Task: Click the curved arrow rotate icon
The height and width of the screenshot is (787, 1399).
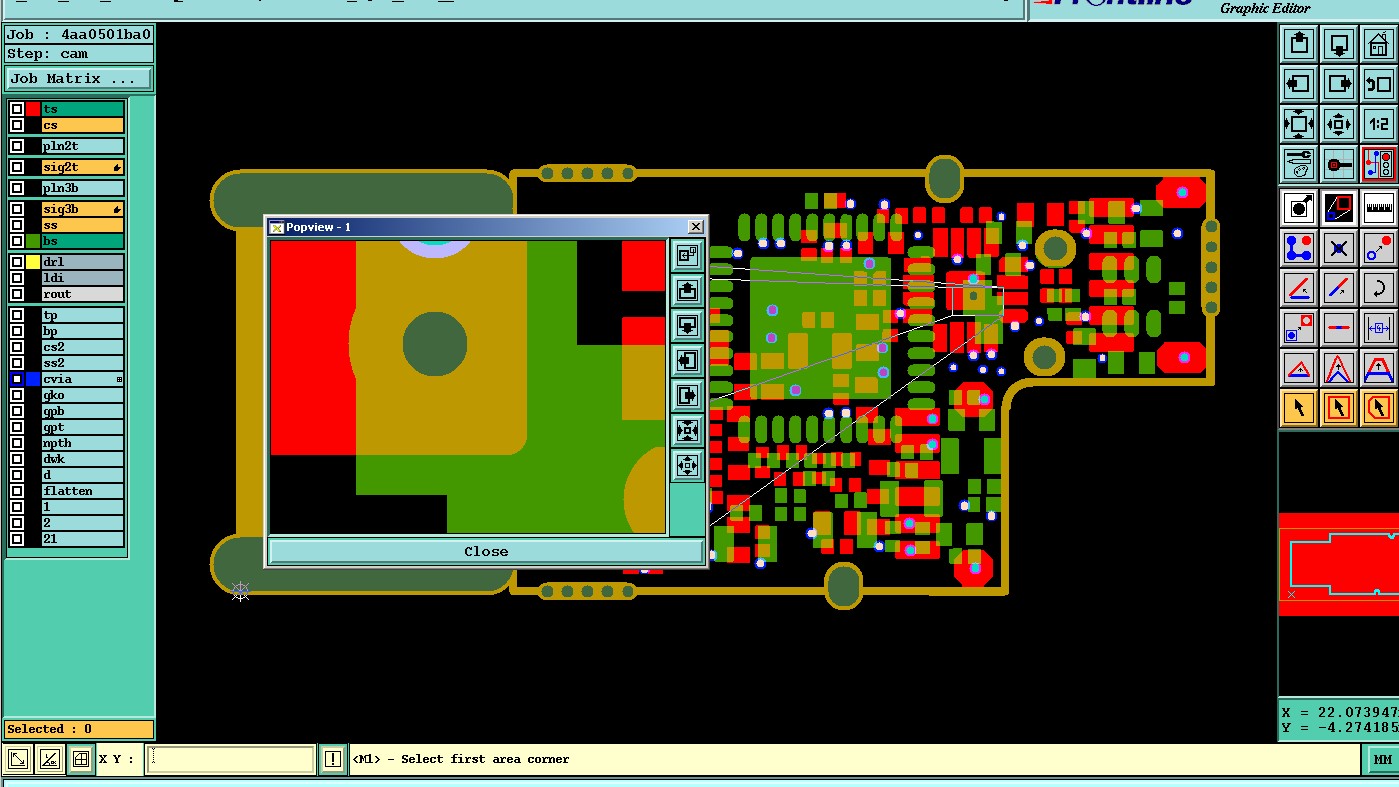Action: (x=1379, y=288)
